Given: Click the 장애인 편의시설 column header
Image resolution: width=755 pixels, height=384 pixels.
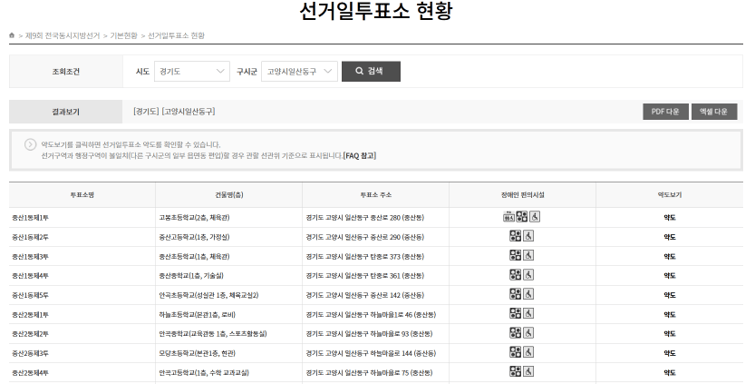Looking at the screenshot, I should tap(522, 195).
